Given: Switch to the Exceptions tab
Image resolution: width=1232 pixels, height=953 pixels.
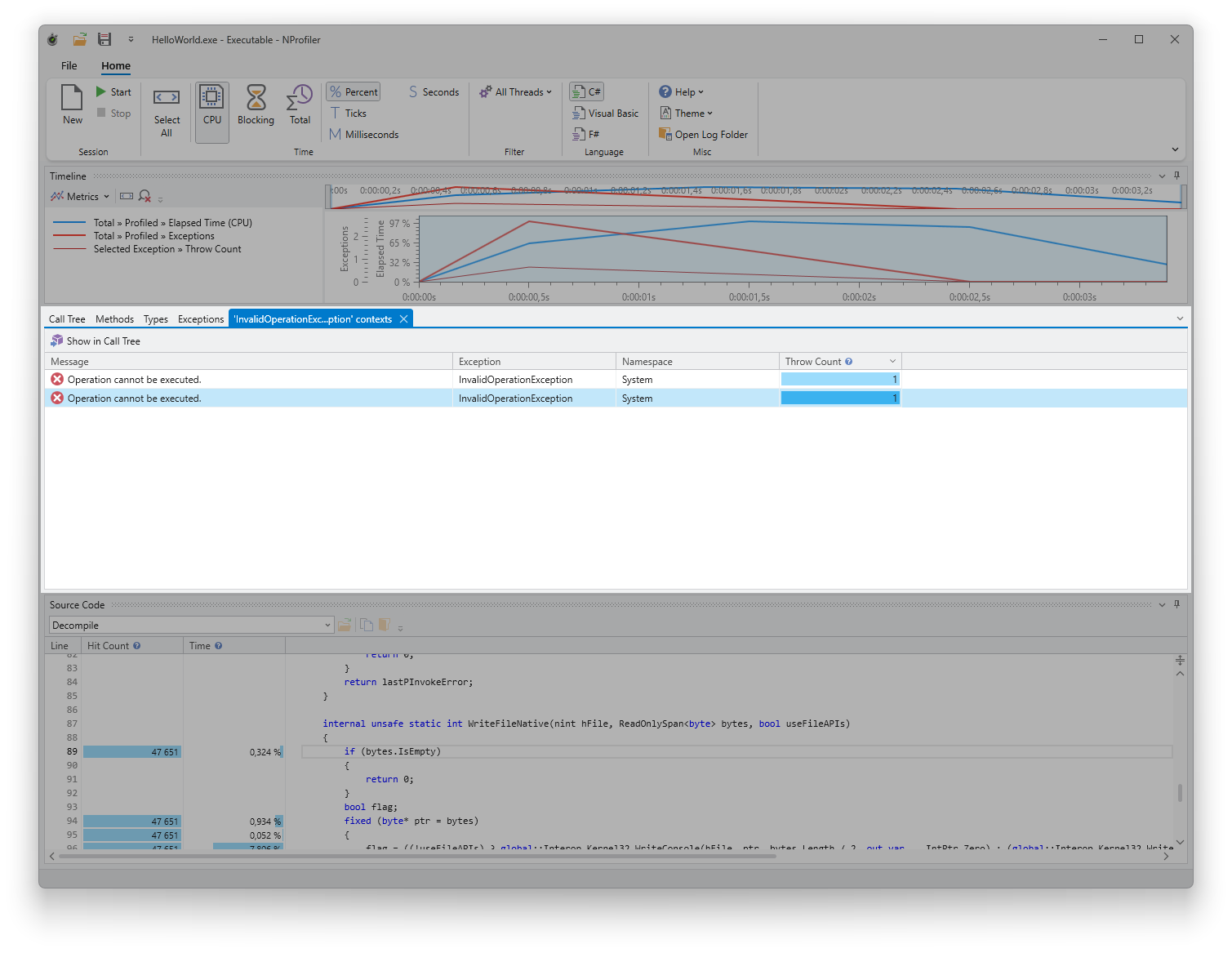Looking at the screenshot, I should (200, 319).
